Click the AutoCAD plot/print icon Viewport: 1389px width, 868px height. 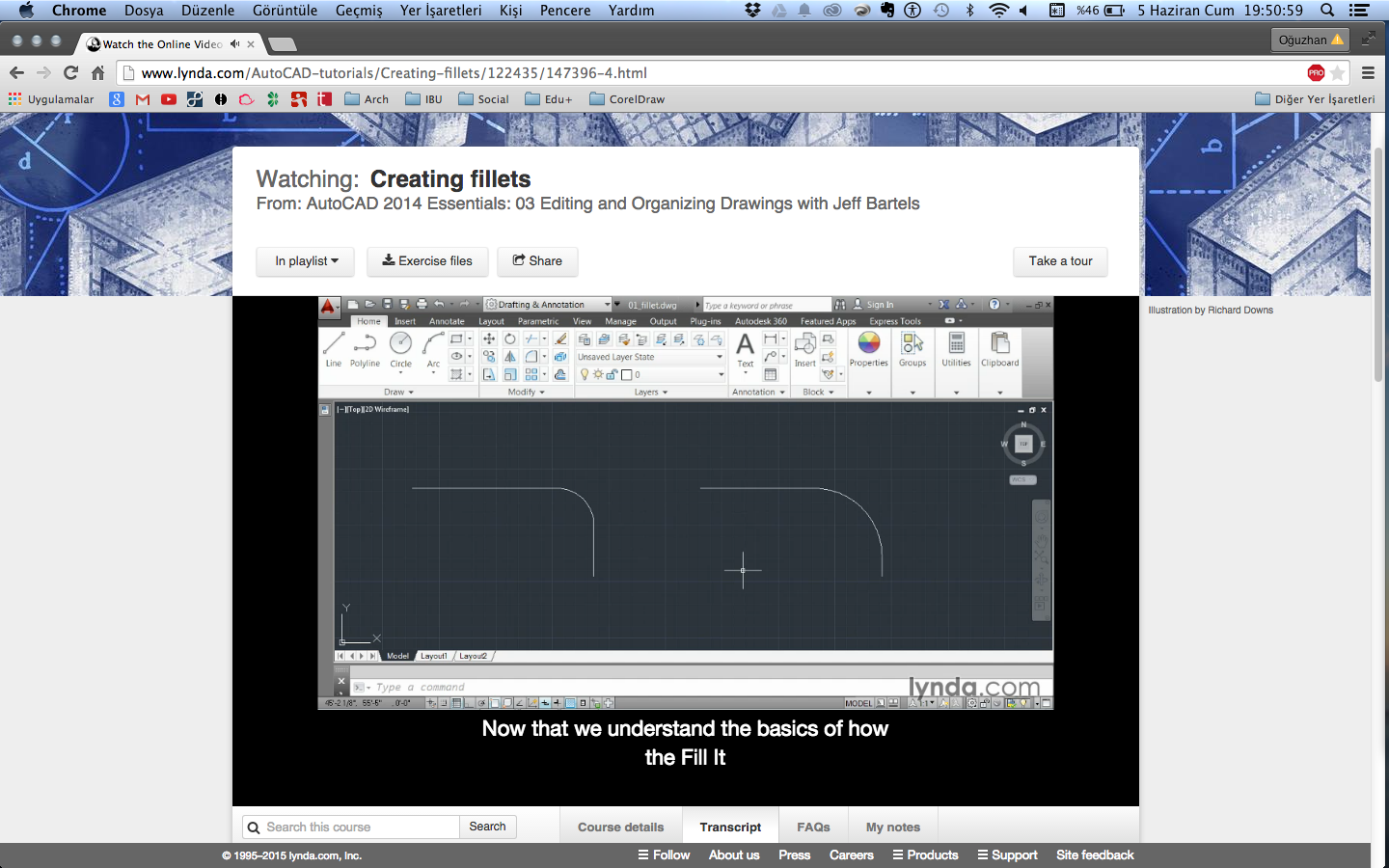point(422,304)
